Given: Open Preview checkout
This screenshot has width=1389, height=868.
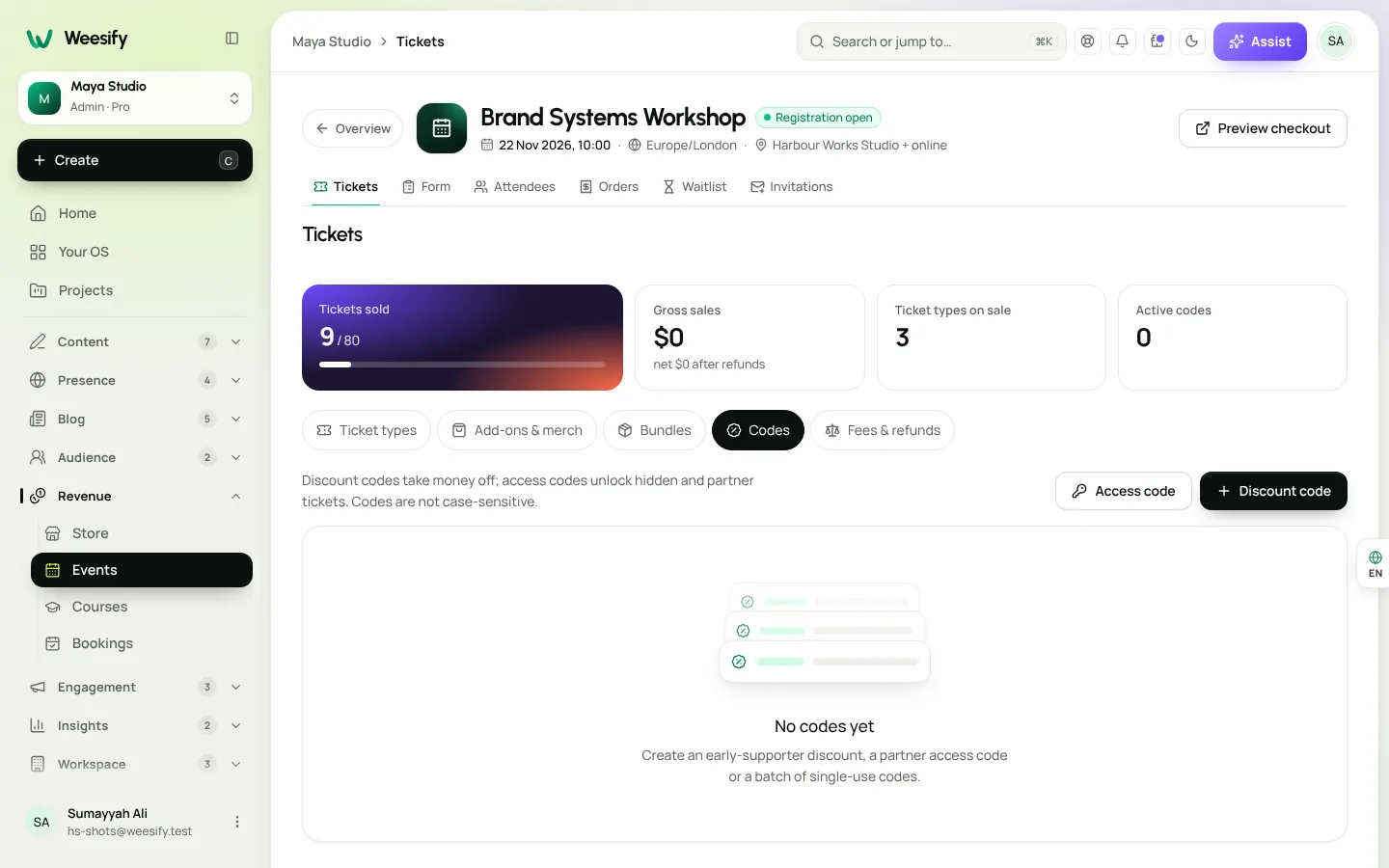Looking at the screenshot, I should point(1263,128).
